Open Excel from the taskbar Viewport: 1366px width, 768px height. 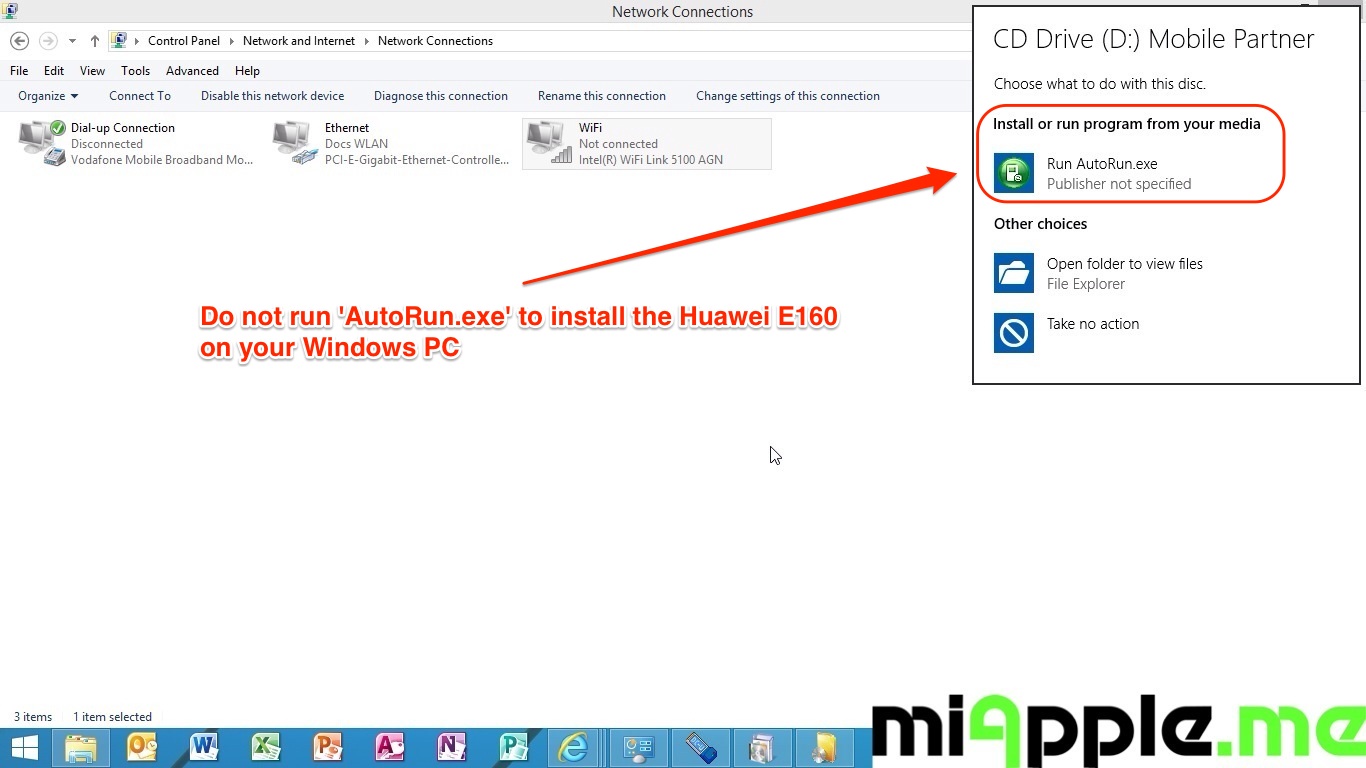point(266,748)
